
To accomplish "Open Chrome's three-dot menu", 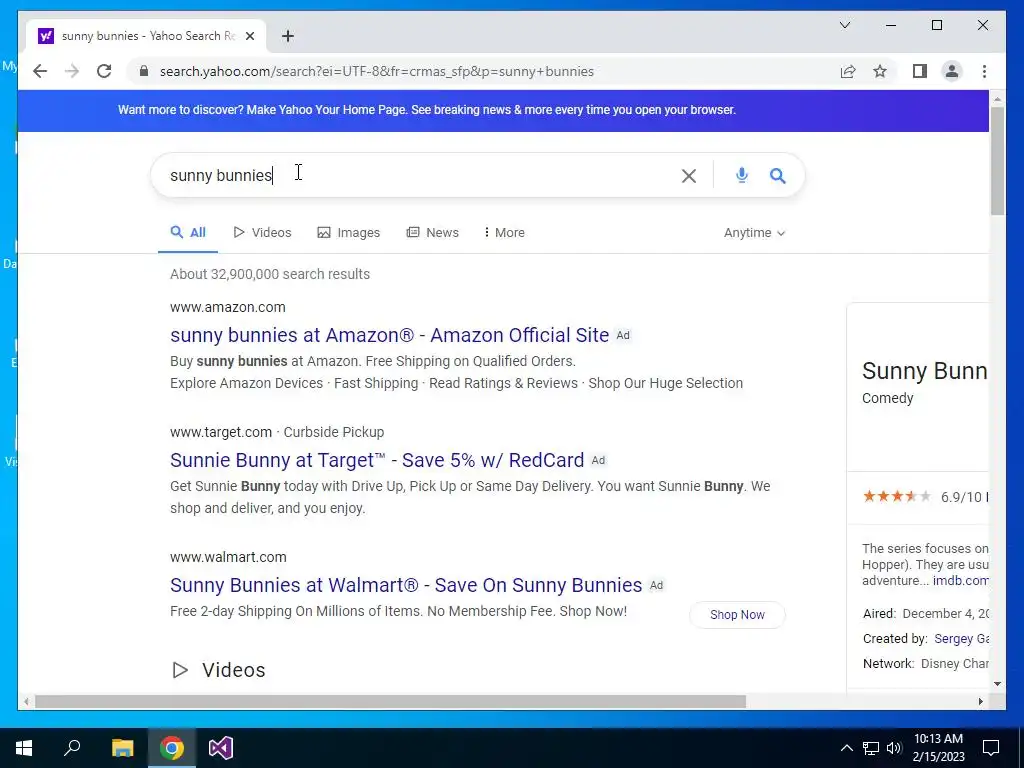I will (984, 71).
